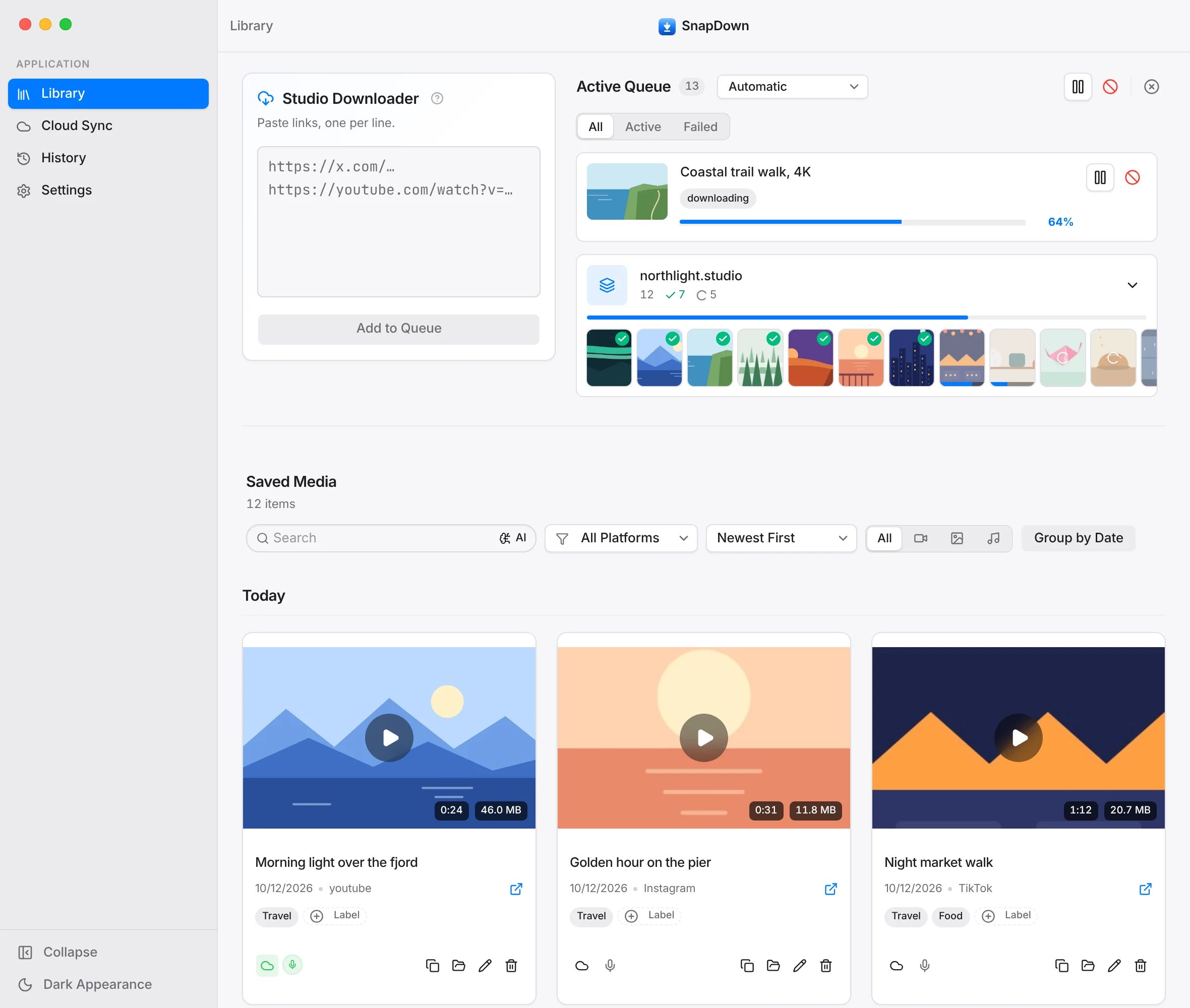Click the Add to Queue button
The width and height of the screenshot is (1190, 1008).
tap(398, 329)
